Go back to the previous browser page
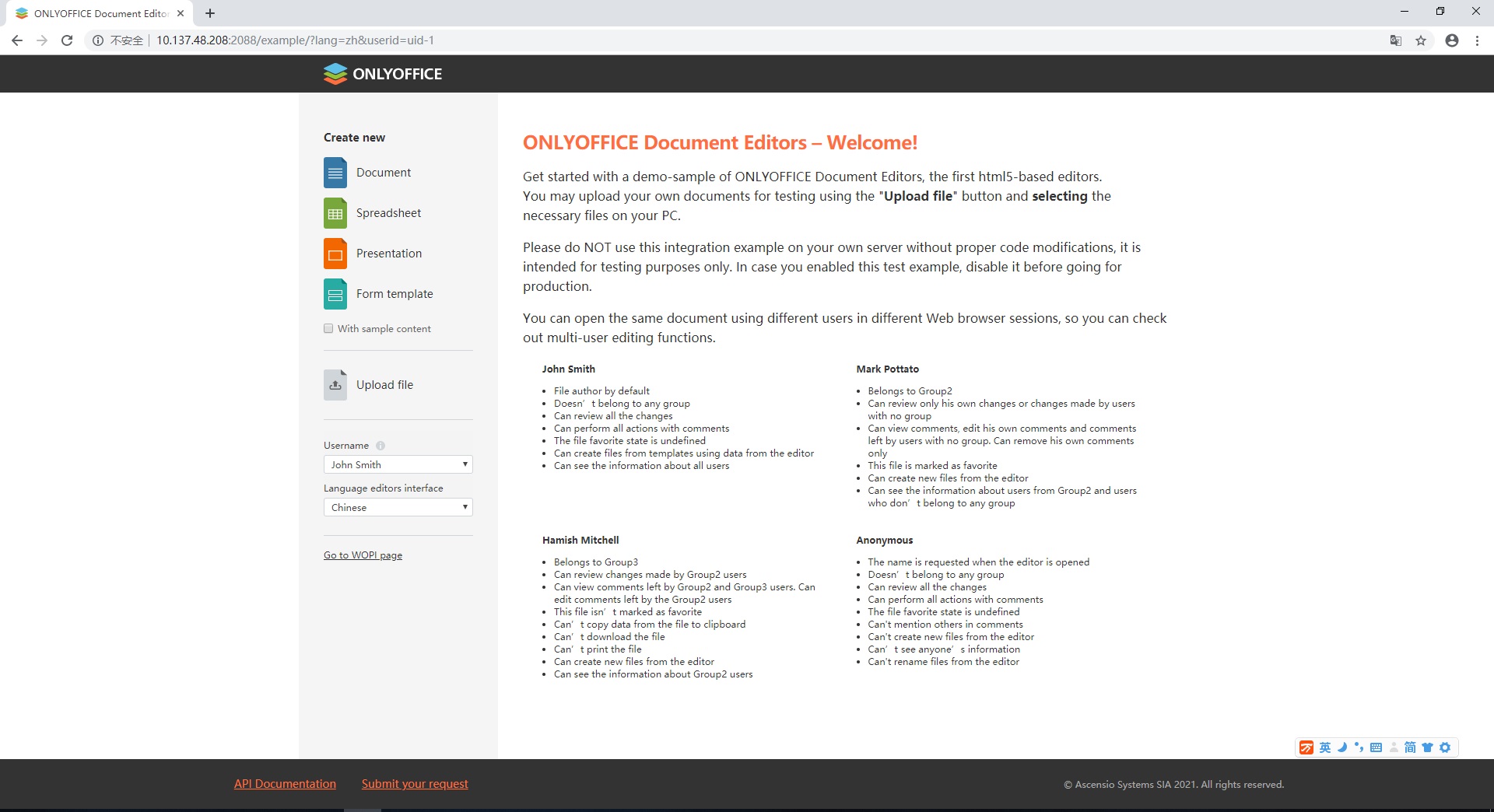 pos(17,40)
